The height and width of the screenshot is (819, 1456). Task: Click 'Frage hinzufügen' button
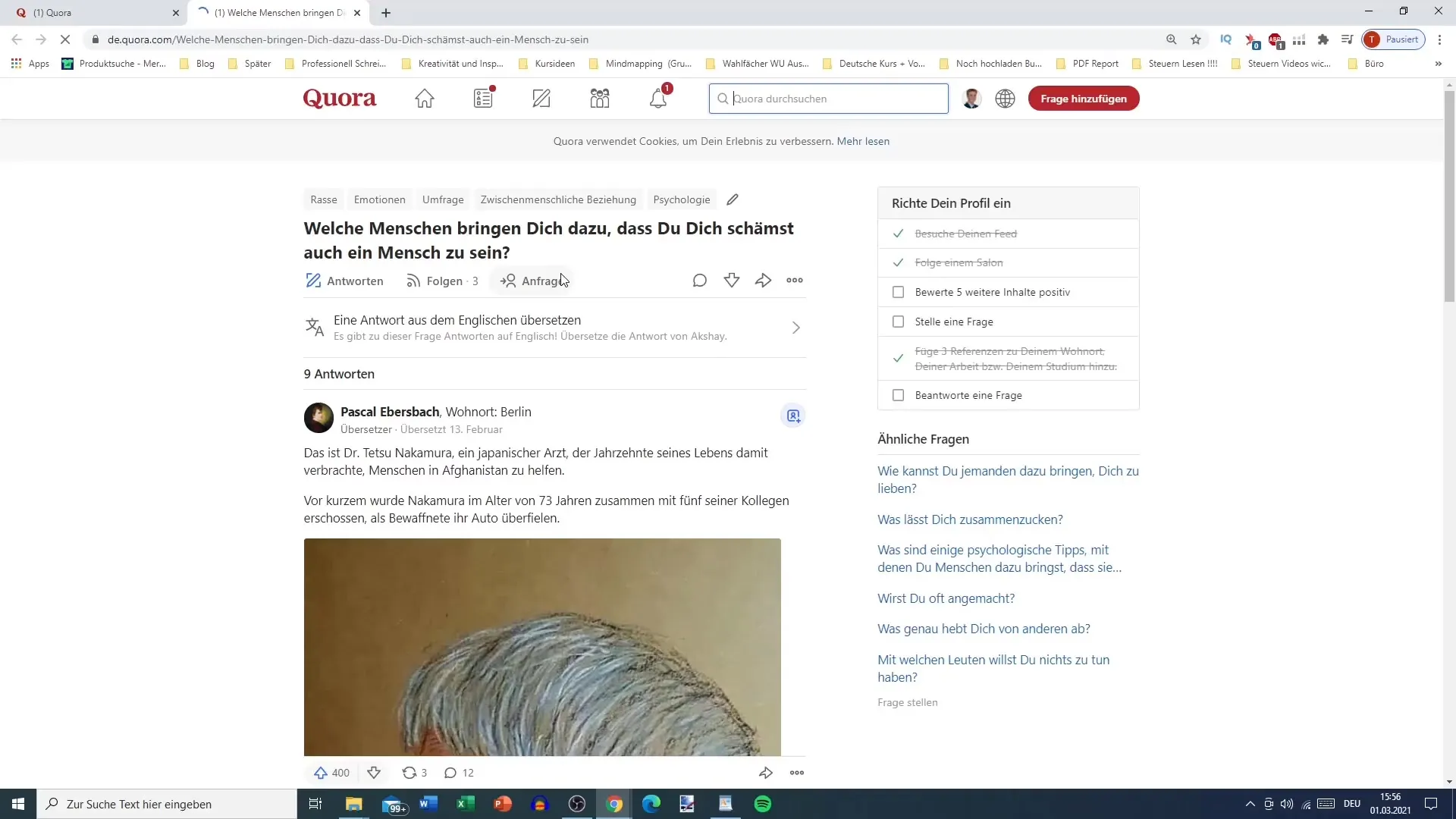click(x=1084, y=99)
